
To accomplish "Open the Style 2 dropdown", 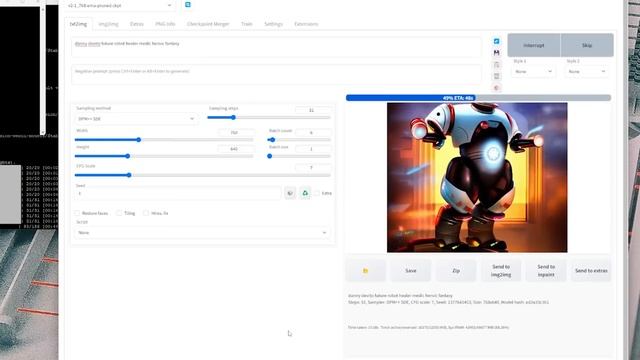I will coord(587,71).
